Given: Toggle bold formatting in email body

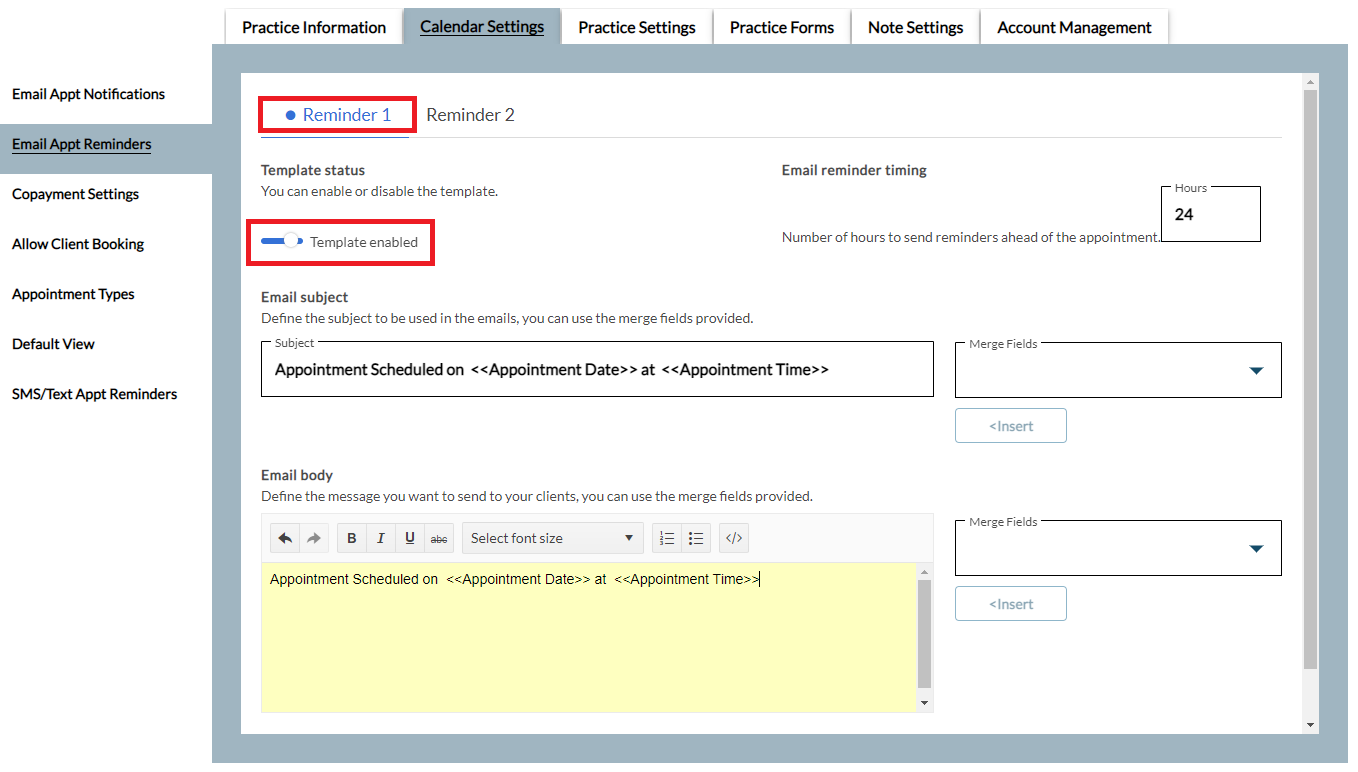Looking at the screenshot, I should (352, 538).
